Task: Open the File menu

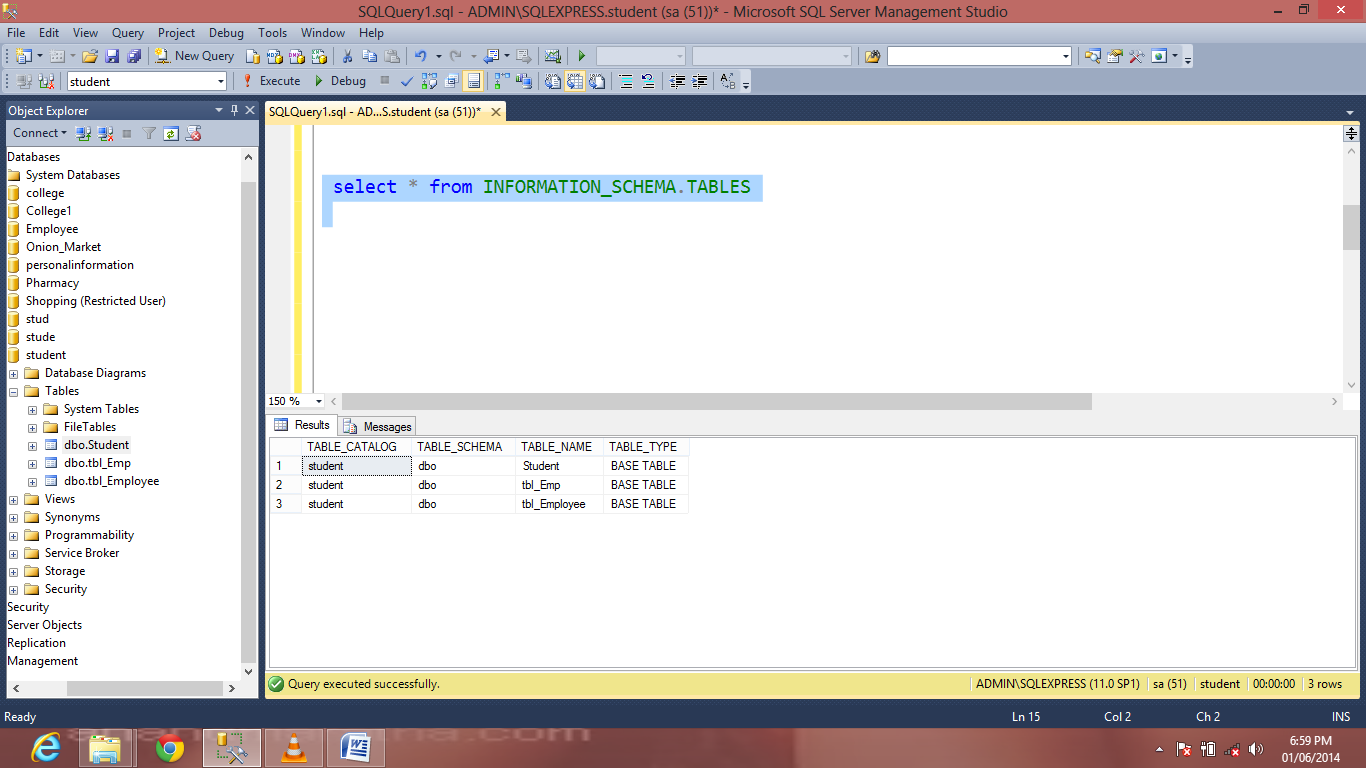Action: click(x=16, y=33)
